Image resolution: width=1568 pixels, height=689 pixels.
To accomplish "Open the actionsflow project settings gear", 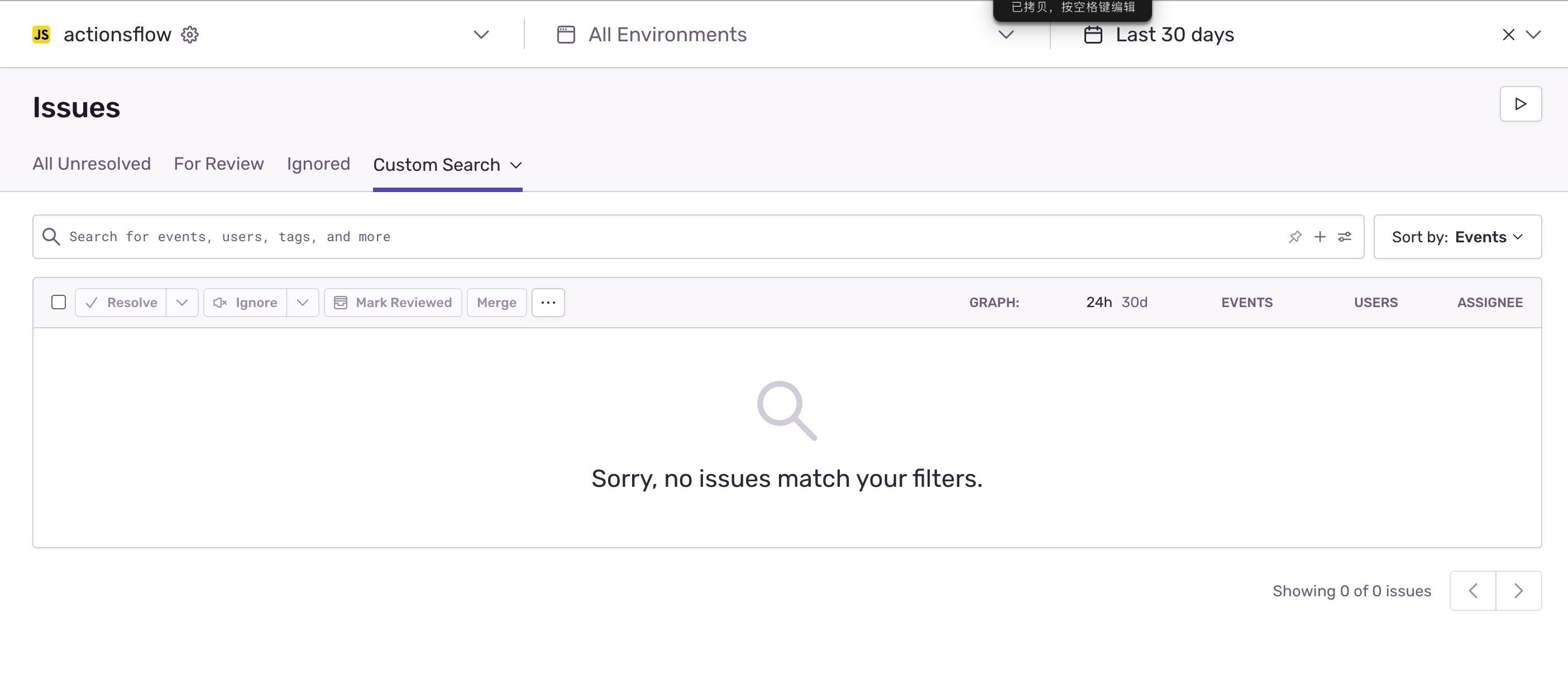I will tap(189, 34).
